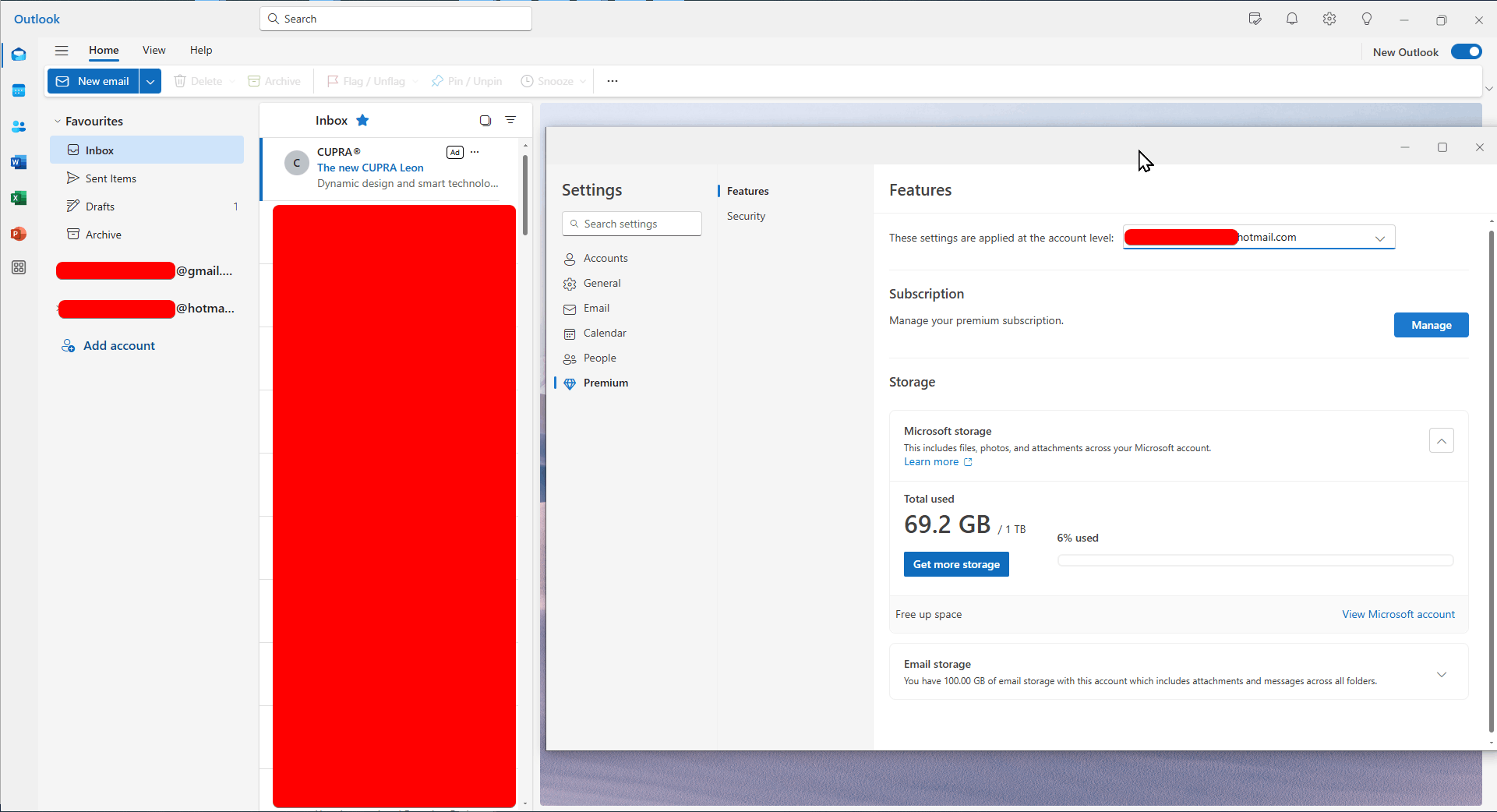This screenshot has height=812, width=1497.
Task: Launch Word from the left rail
Action: (x=19, y=162)
